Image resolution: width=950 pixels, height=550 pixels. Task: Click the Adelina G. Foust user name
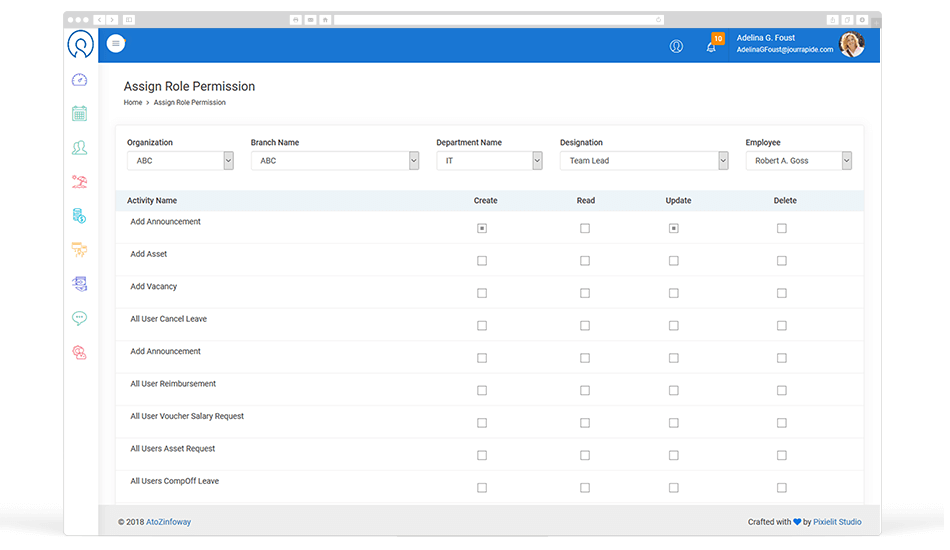766,38
